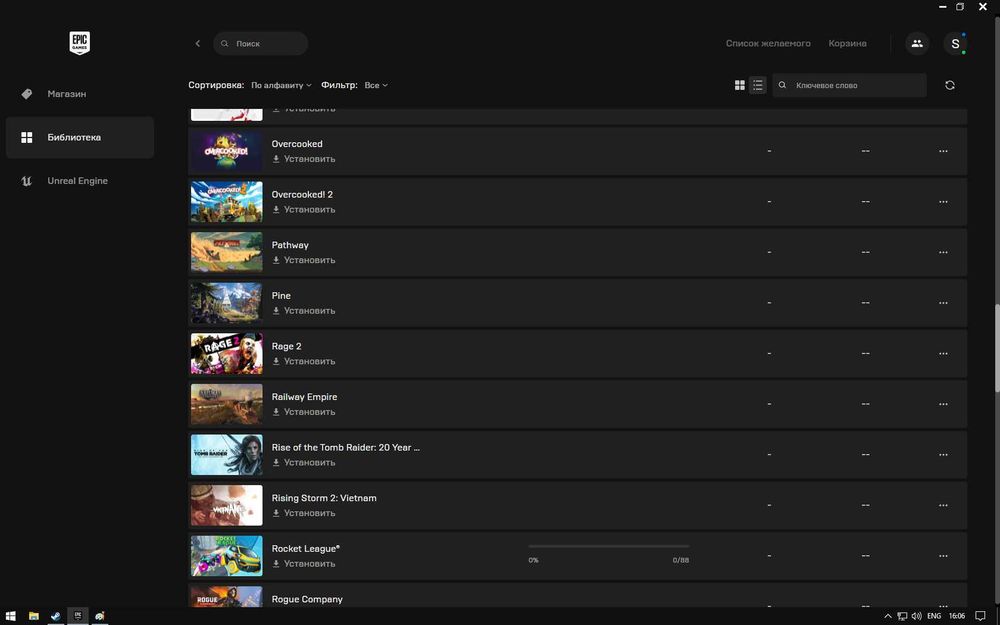The height and width of the screenshot is (625, 1000).
Task: Open Rising Storm 2 three-dot options menu
Action: 943,505
